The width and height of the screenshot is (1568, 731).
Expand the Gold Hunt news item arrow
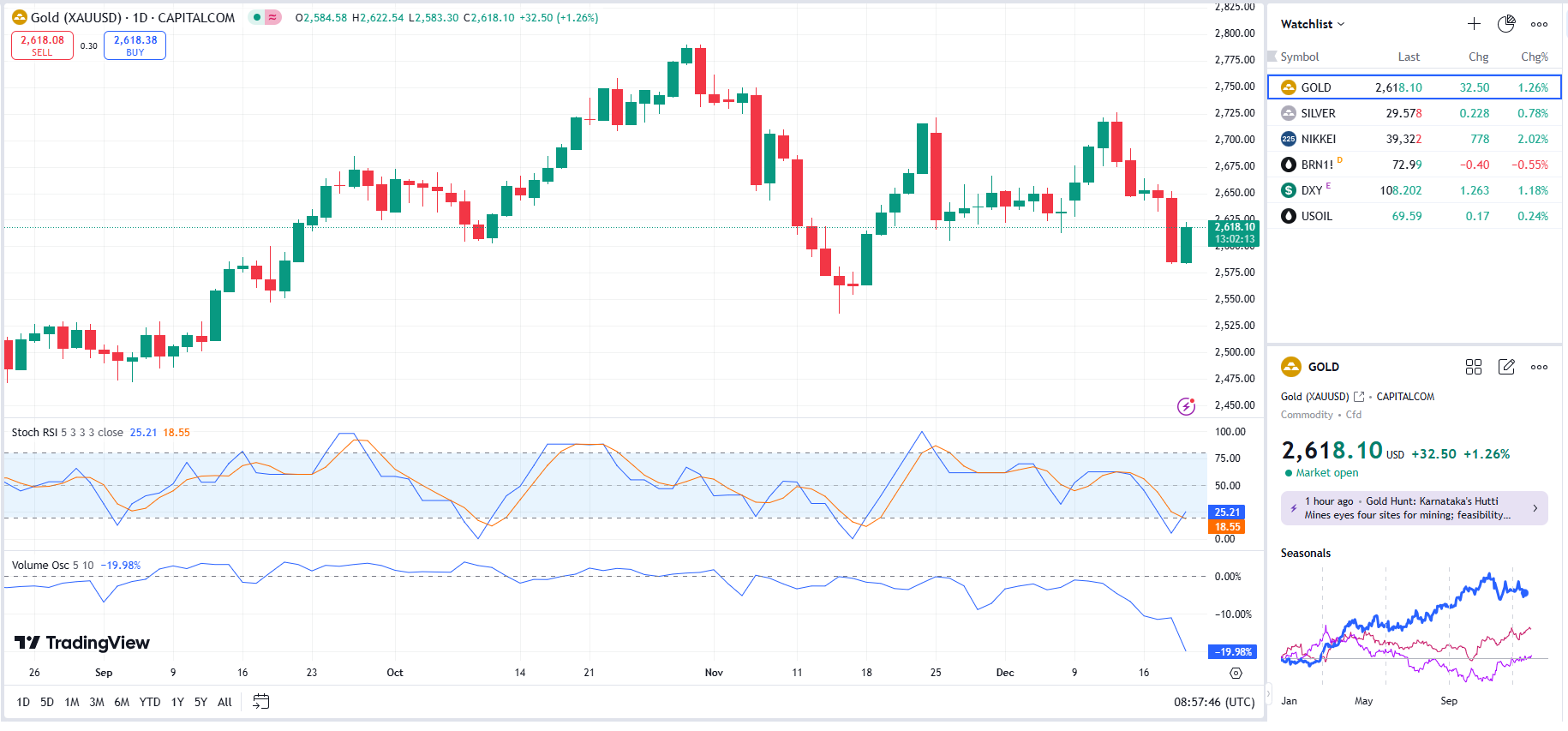(1535, 508)
